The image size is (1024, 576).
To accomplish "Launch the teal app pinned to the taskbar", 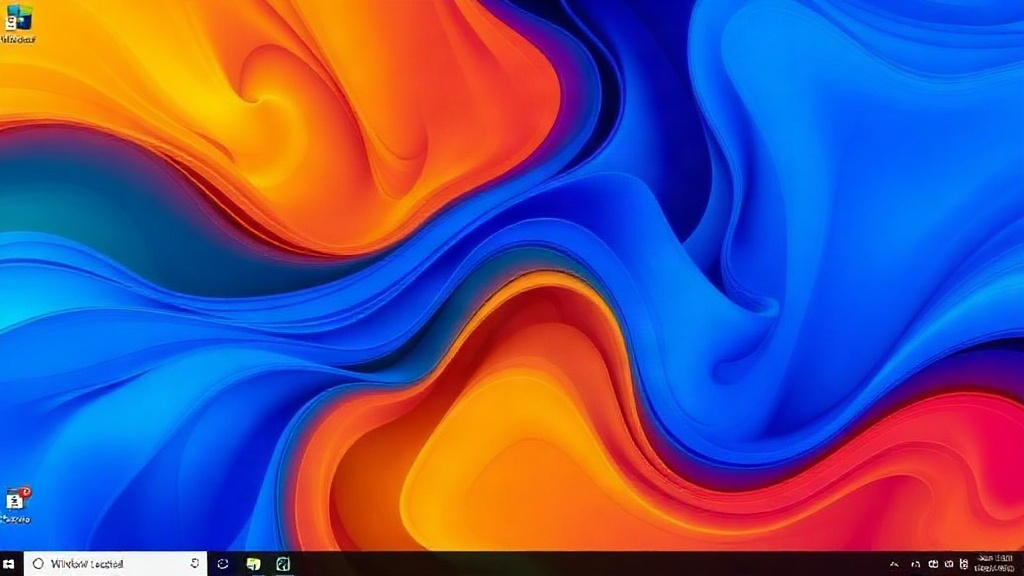I will pos(283,564).
